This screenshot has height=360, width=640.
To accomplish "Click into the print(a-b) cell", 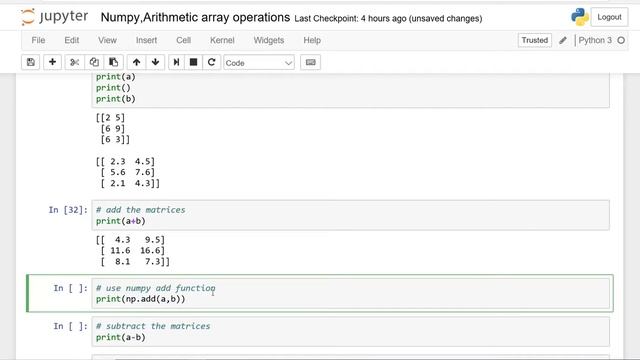I will point(350,332).
